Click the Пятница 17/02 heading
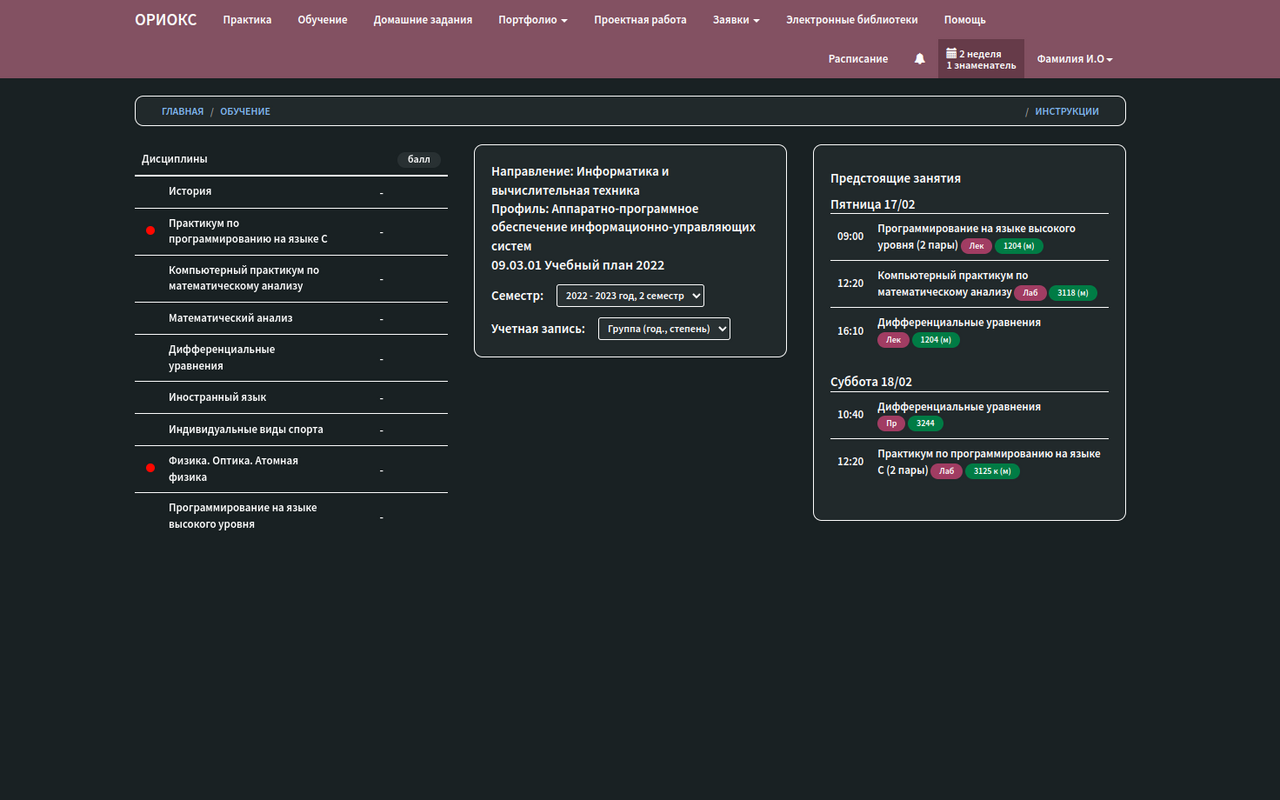This screenshot has height=800, width=1280. (872, 204)
